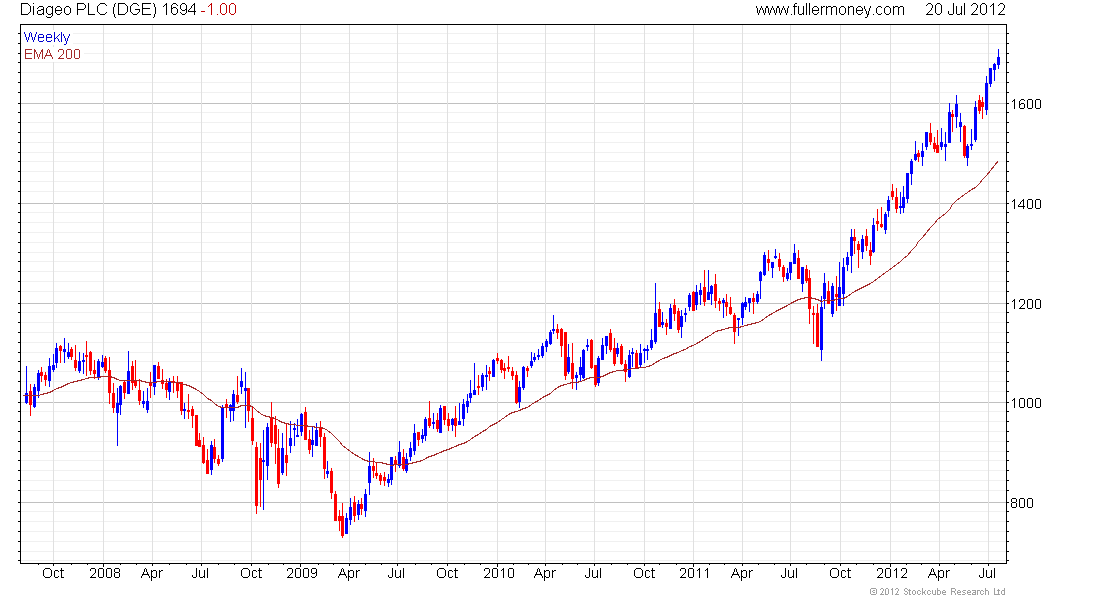This screenshot has height=600, width=1100.
Task: Click the 1600 price axis label
Action: pos(1026,105)
